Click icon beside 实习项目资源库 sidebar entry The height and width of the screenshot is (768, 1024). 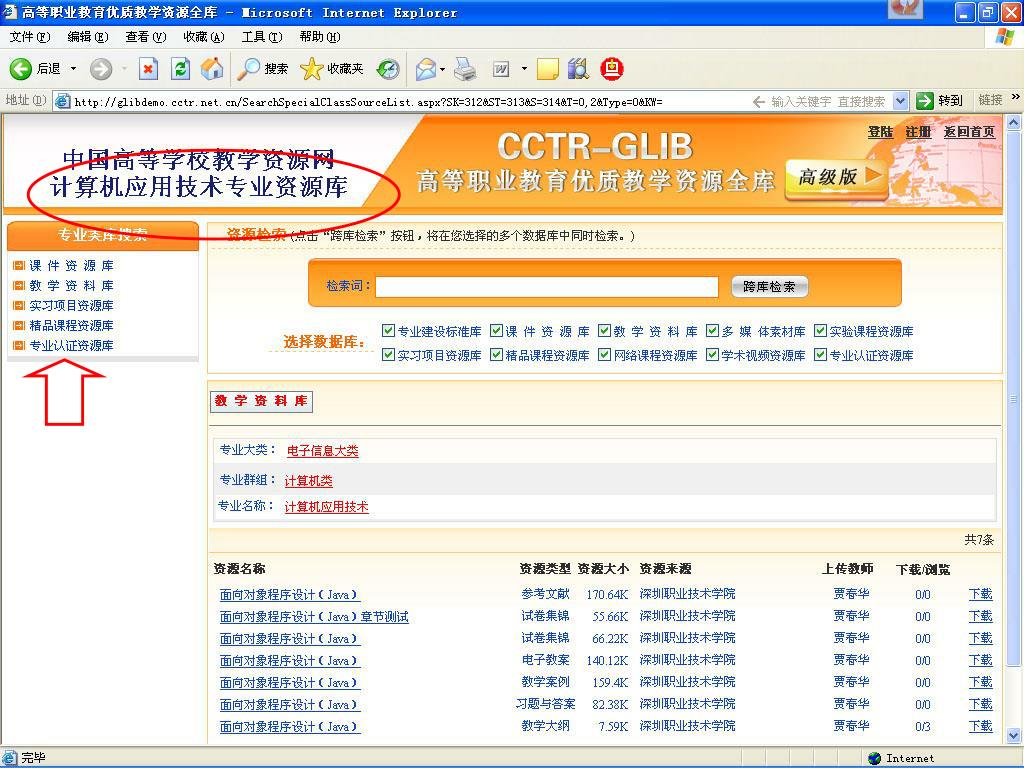tap(19, 305)
